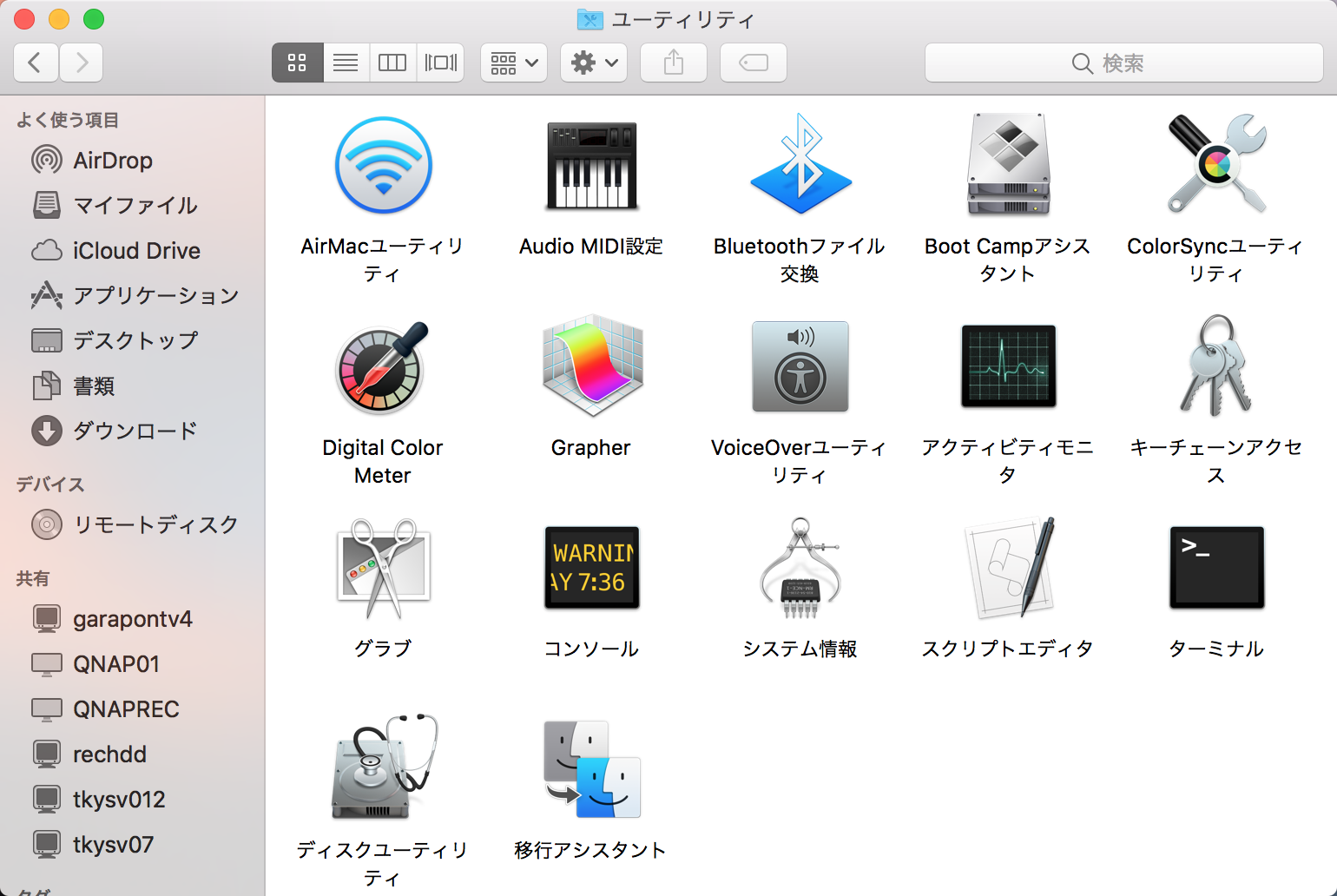The width and height of the screenshot is (1337, 896).
Task: Open ダウンロード in the sidebar
Action: 133,431
